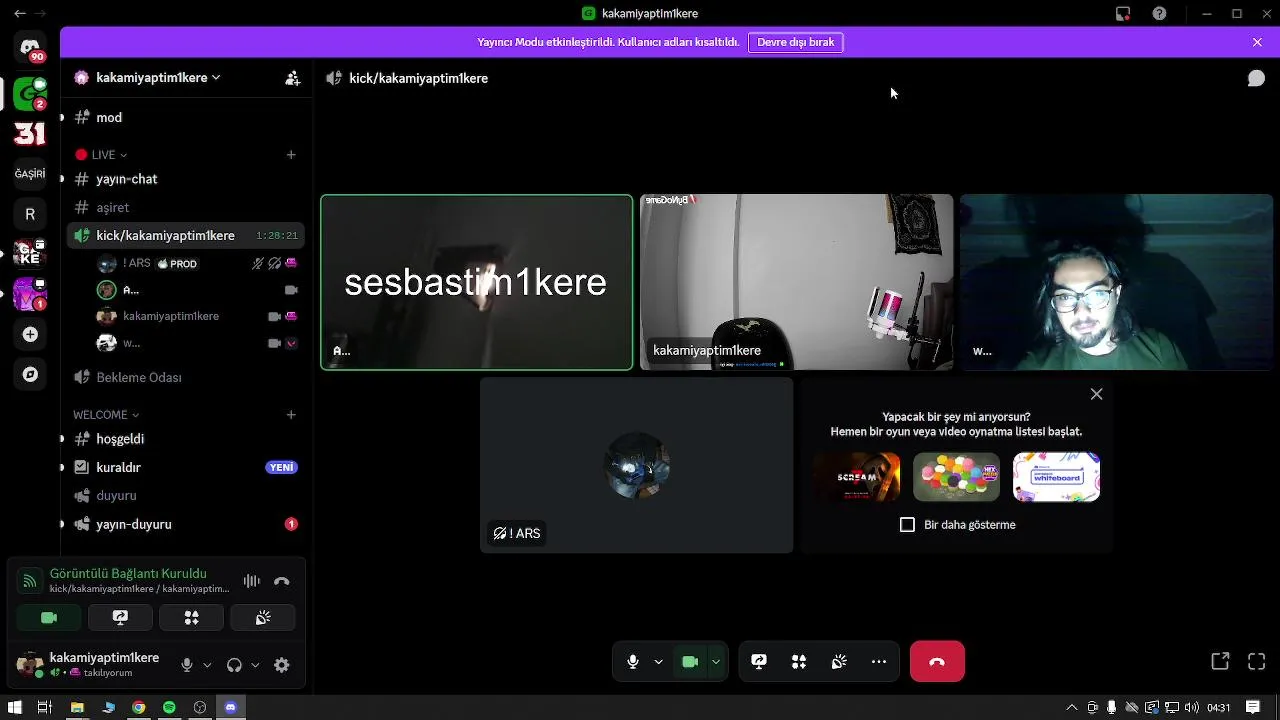This screenshot has height=720, width=1280.
Task: Collapse the LIVE category
Action: (101, 155)
